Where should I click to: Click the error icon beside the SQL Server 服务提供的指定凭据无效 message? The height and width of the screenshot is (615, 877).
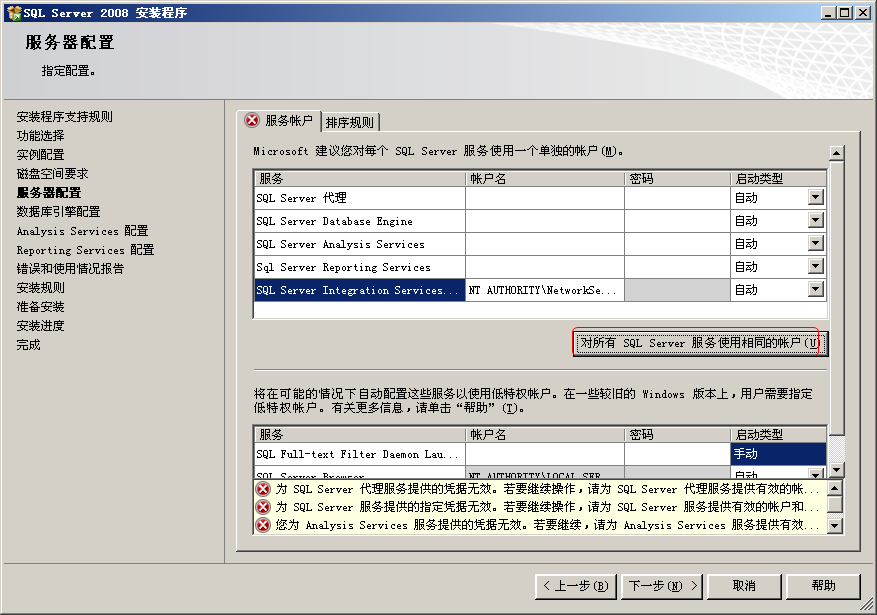(263, 507)
